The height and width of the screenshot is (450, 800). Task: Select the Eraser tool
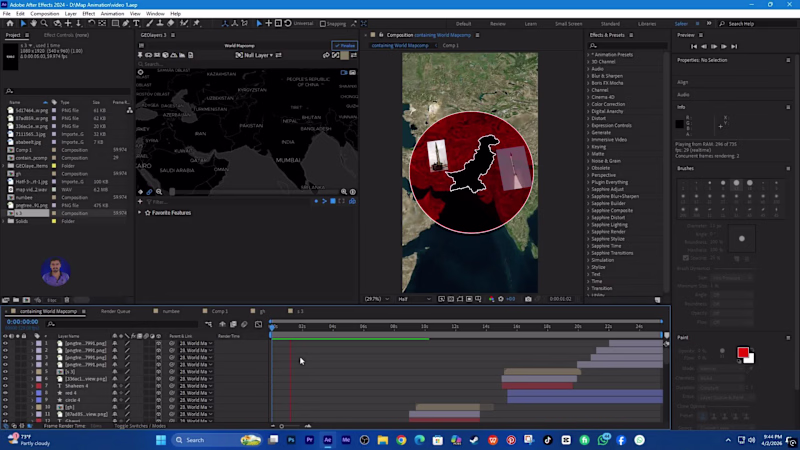172,23
